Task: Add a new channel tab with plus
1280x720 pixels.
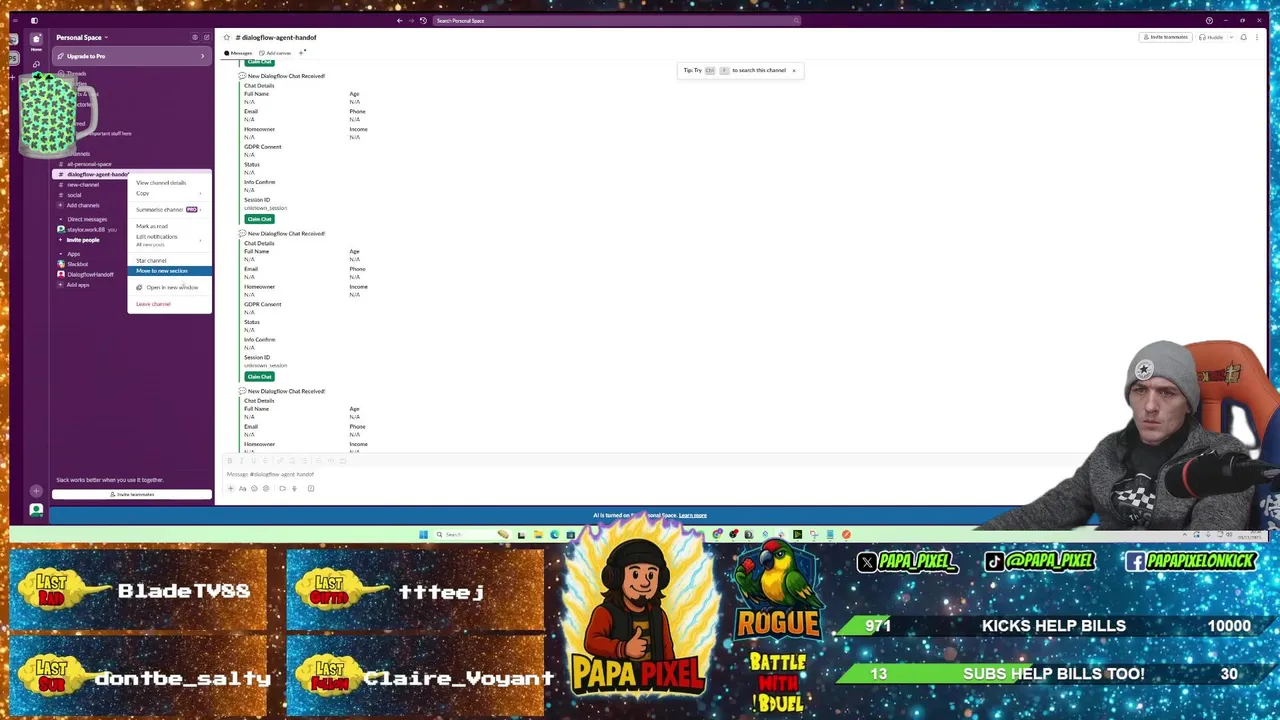Action: (x=302, y=52)
